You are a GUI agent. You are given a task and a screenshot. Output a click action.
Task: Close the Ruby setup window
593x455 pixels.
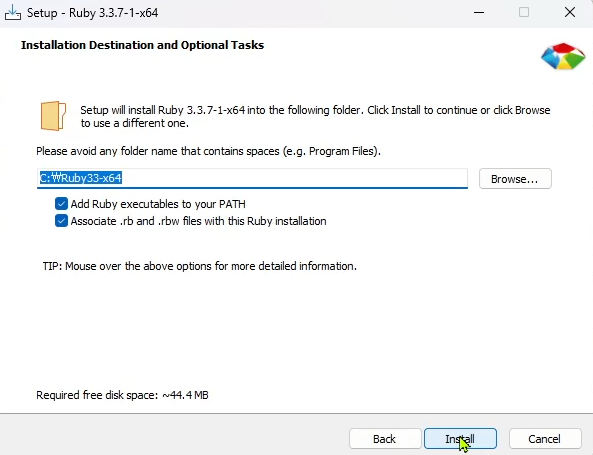pos(570,12)
